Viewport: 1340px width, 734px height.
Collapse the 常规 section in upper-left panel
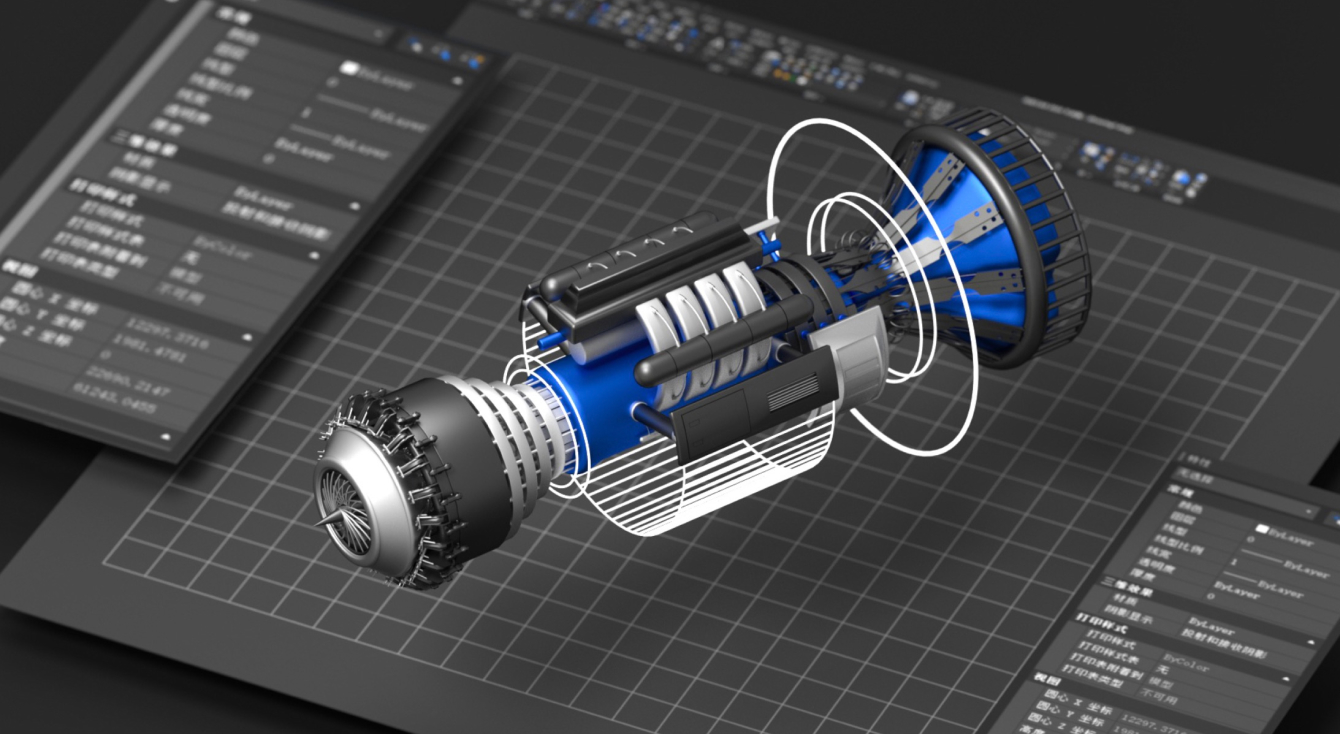457,80
